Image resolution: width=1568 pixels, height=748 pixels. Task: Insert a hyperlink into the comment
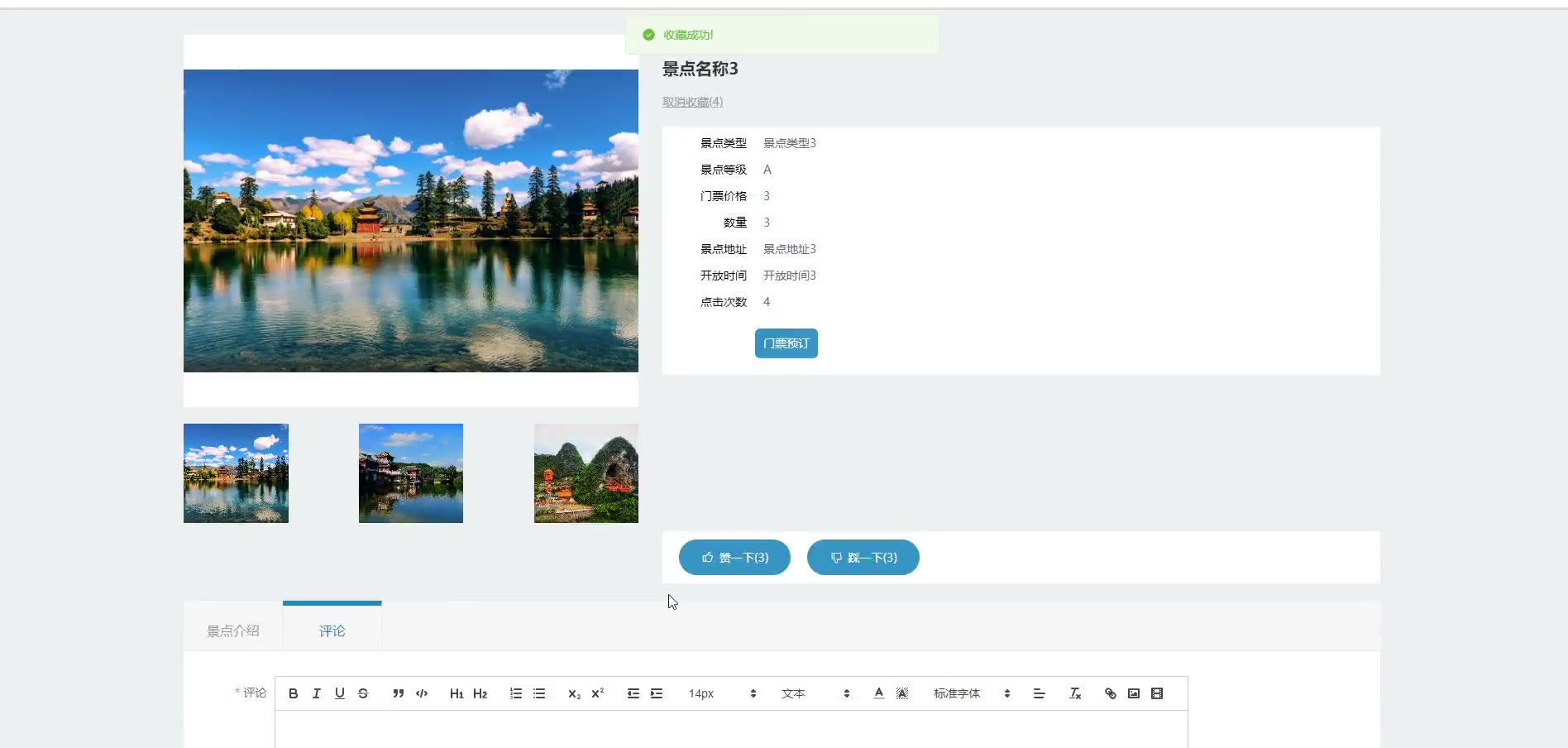coord(1111,693)
